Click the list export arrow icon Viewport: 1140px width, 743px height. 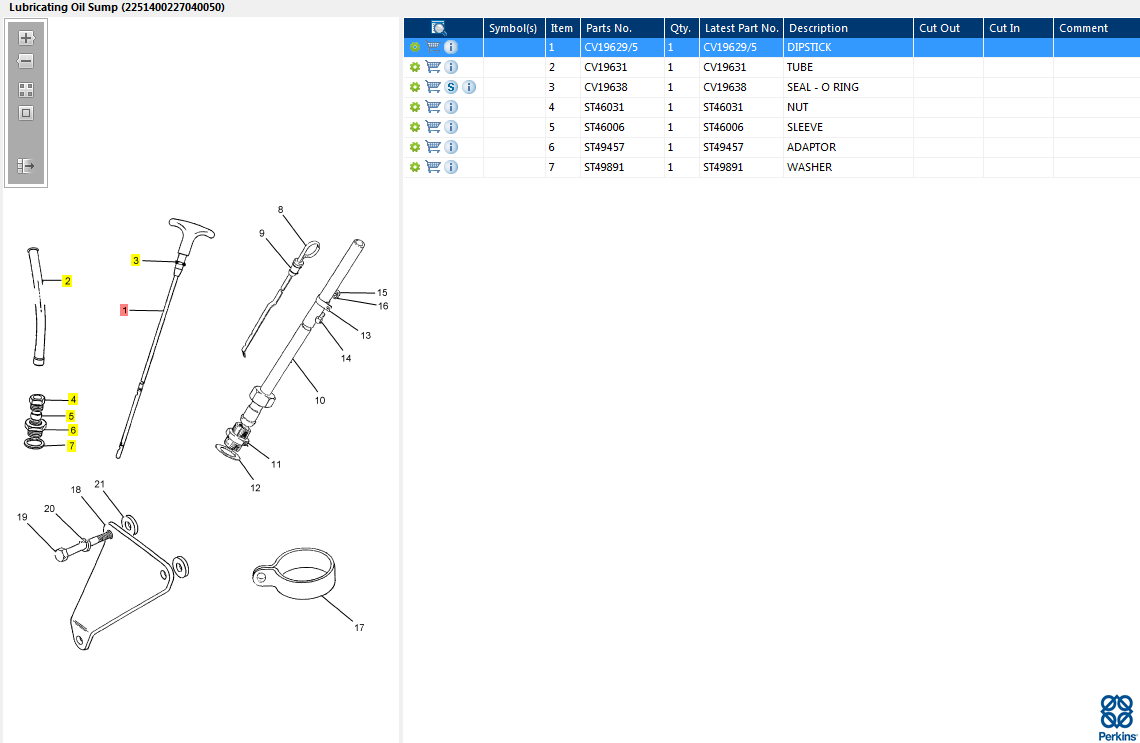coord(26,166)
